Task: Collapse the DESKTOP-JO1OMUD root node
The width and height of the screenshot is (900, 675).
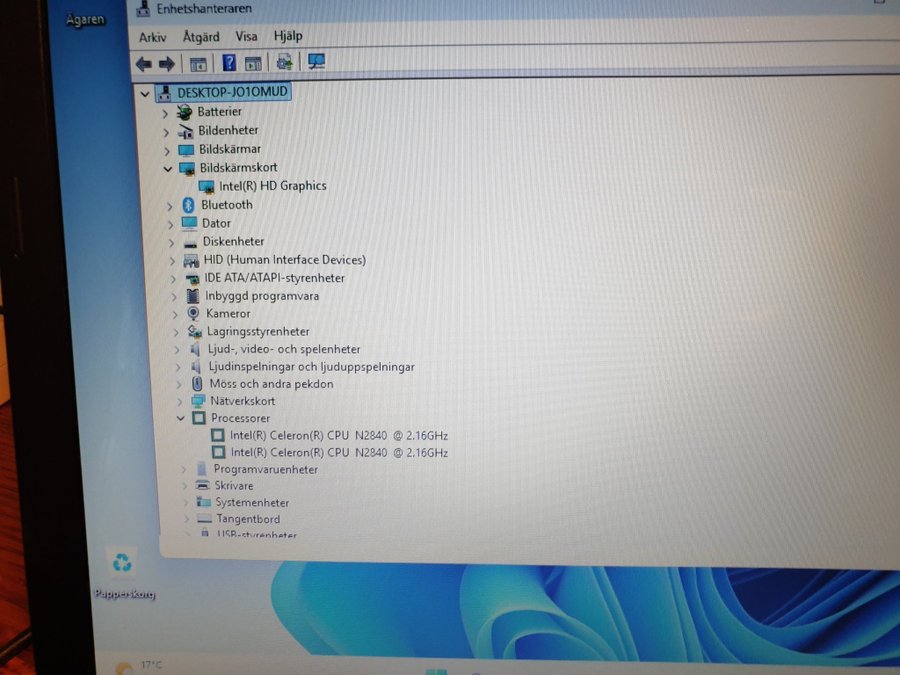Action: [145, 94]
